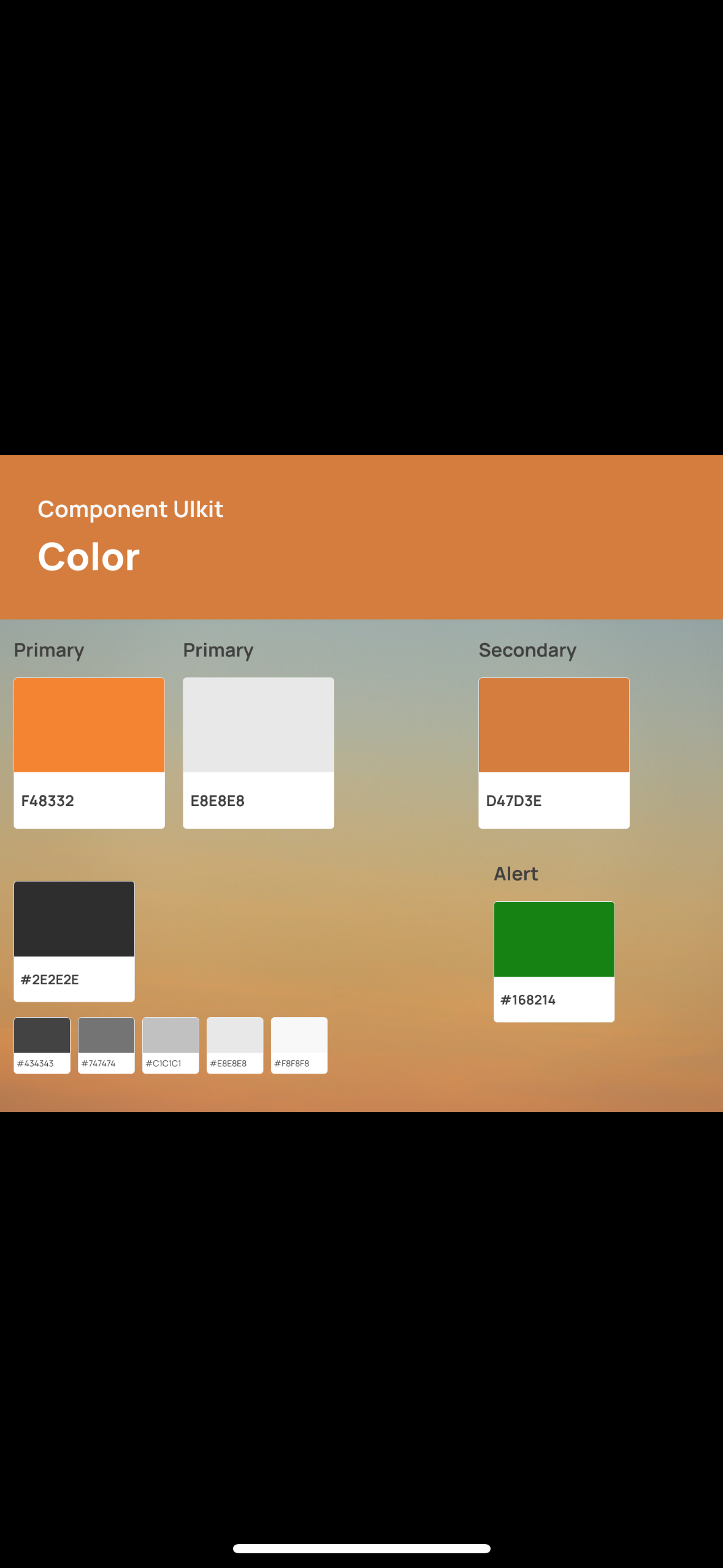Click the first Primary label above orange swatch
The height and width of the screenshot is (1568, 723).
[49, 650]
